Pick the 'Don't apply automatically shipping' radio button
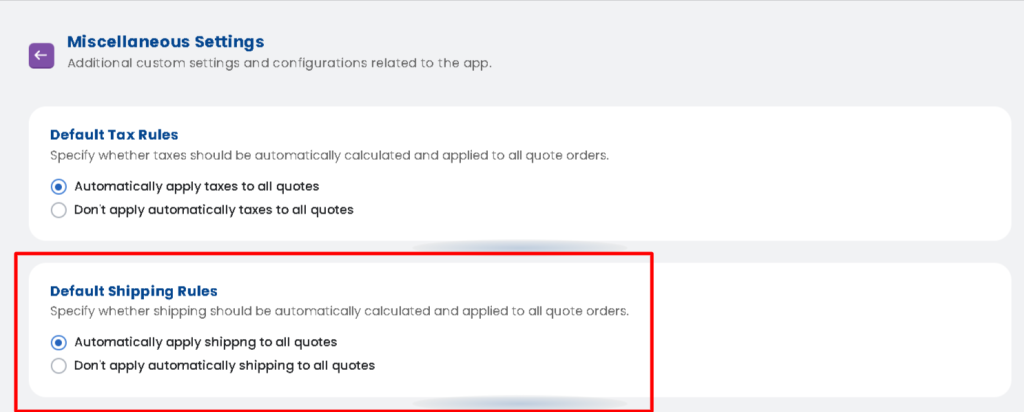This screenshot has width=1024, height=412. (58, 366)
